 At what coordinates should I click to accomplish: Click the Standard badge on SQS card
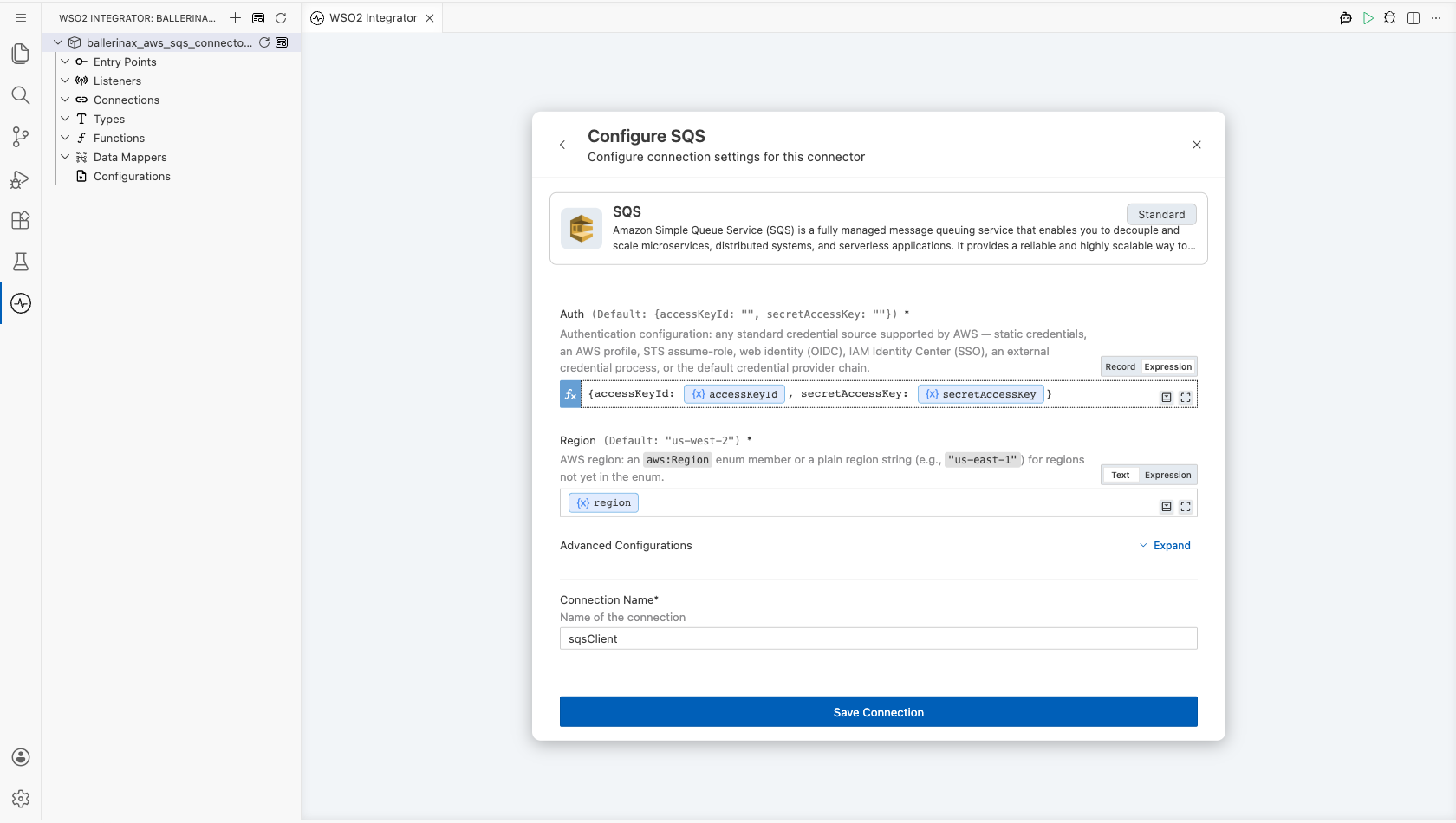(1161, 214)
